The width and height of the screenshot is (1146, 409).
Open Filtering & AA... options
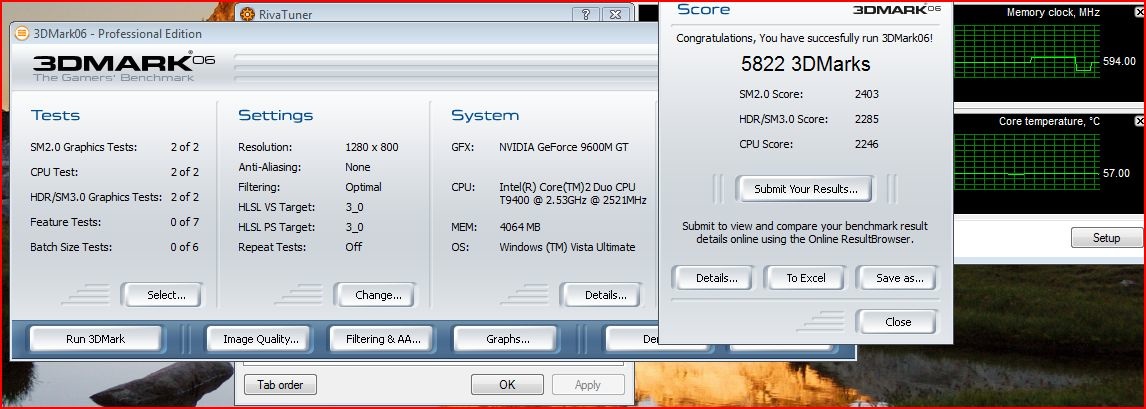coord(382,339)
